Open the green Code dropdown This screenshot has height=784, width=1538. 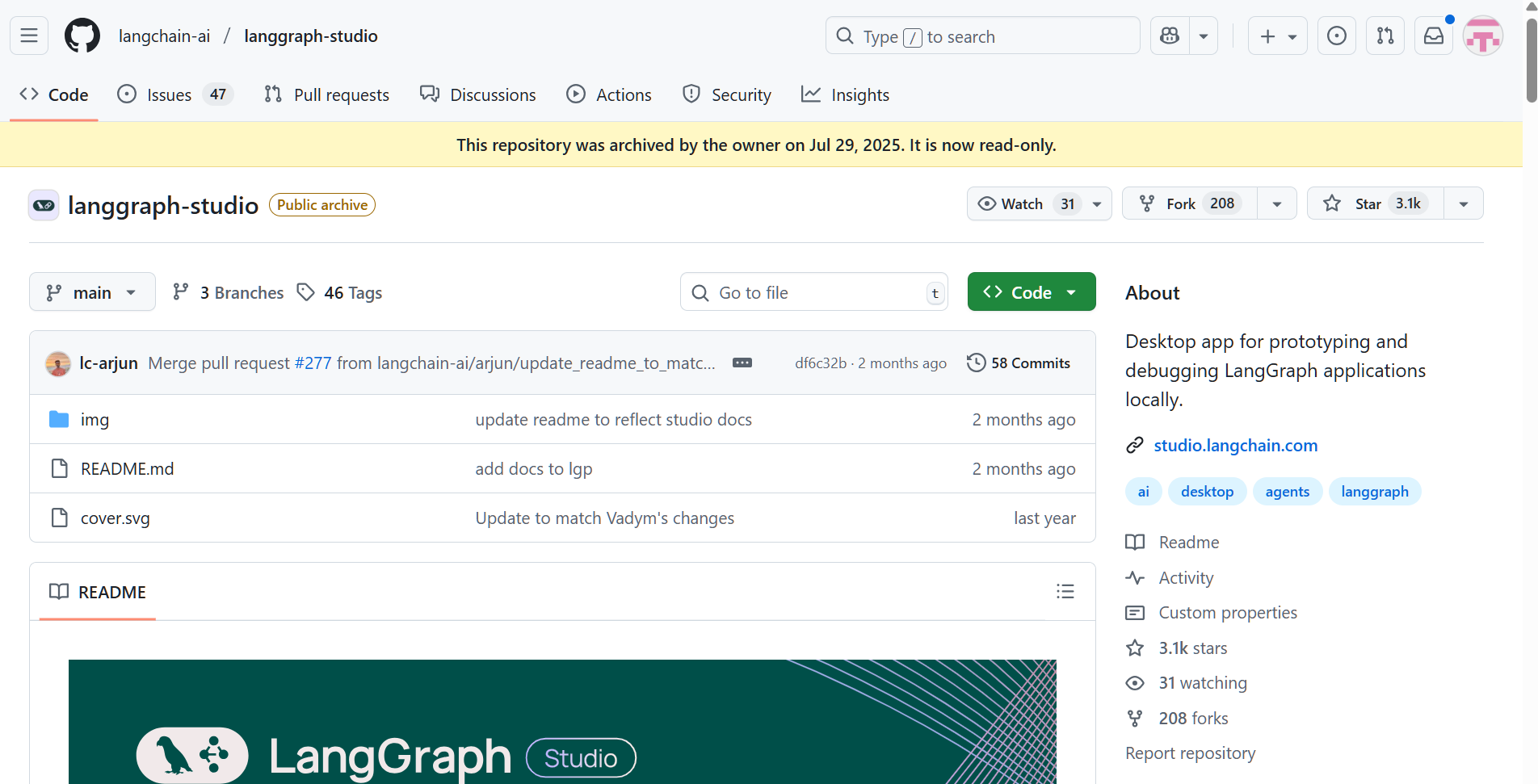click(1032, 291)
